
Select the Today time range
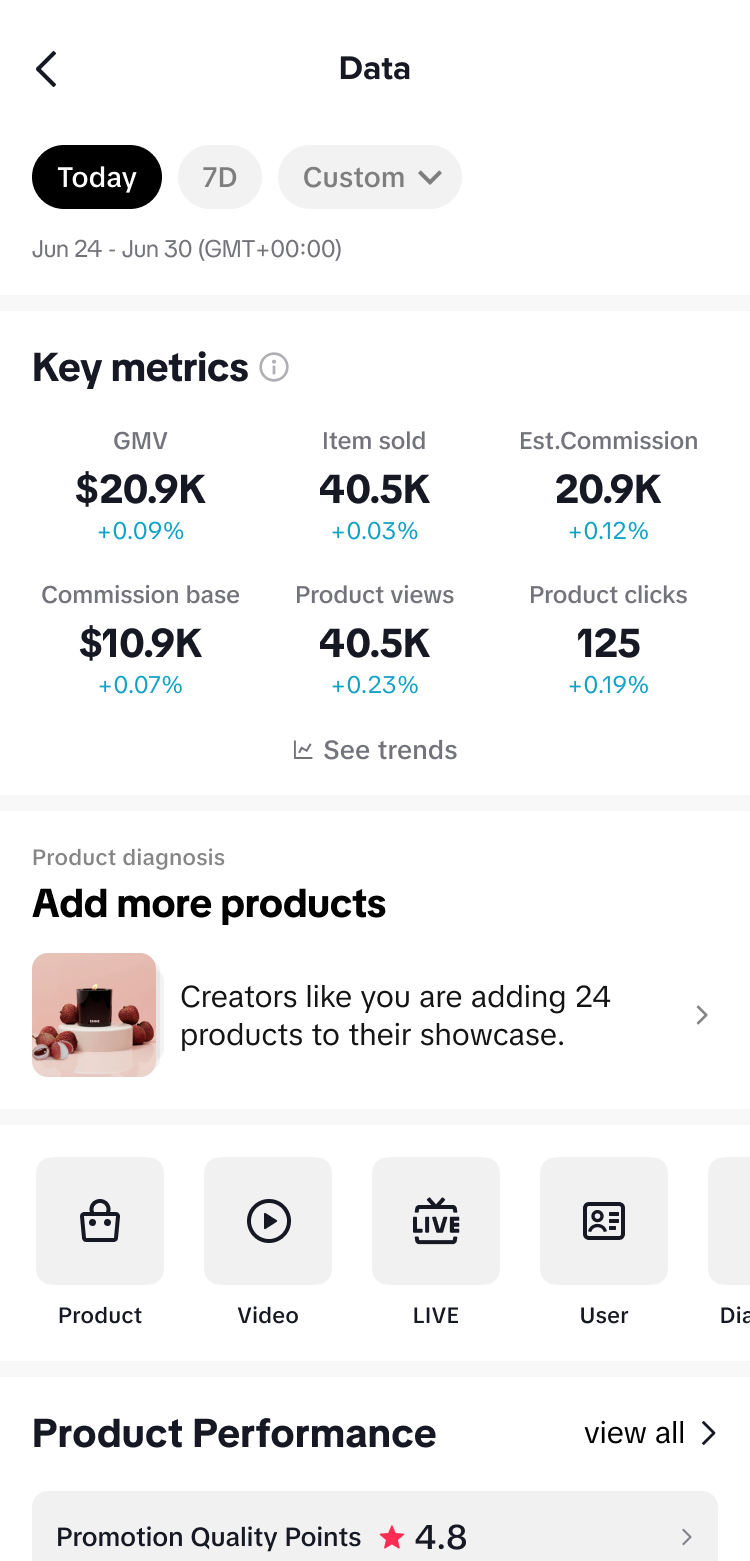pyautogui.click(x=97, y=177)
